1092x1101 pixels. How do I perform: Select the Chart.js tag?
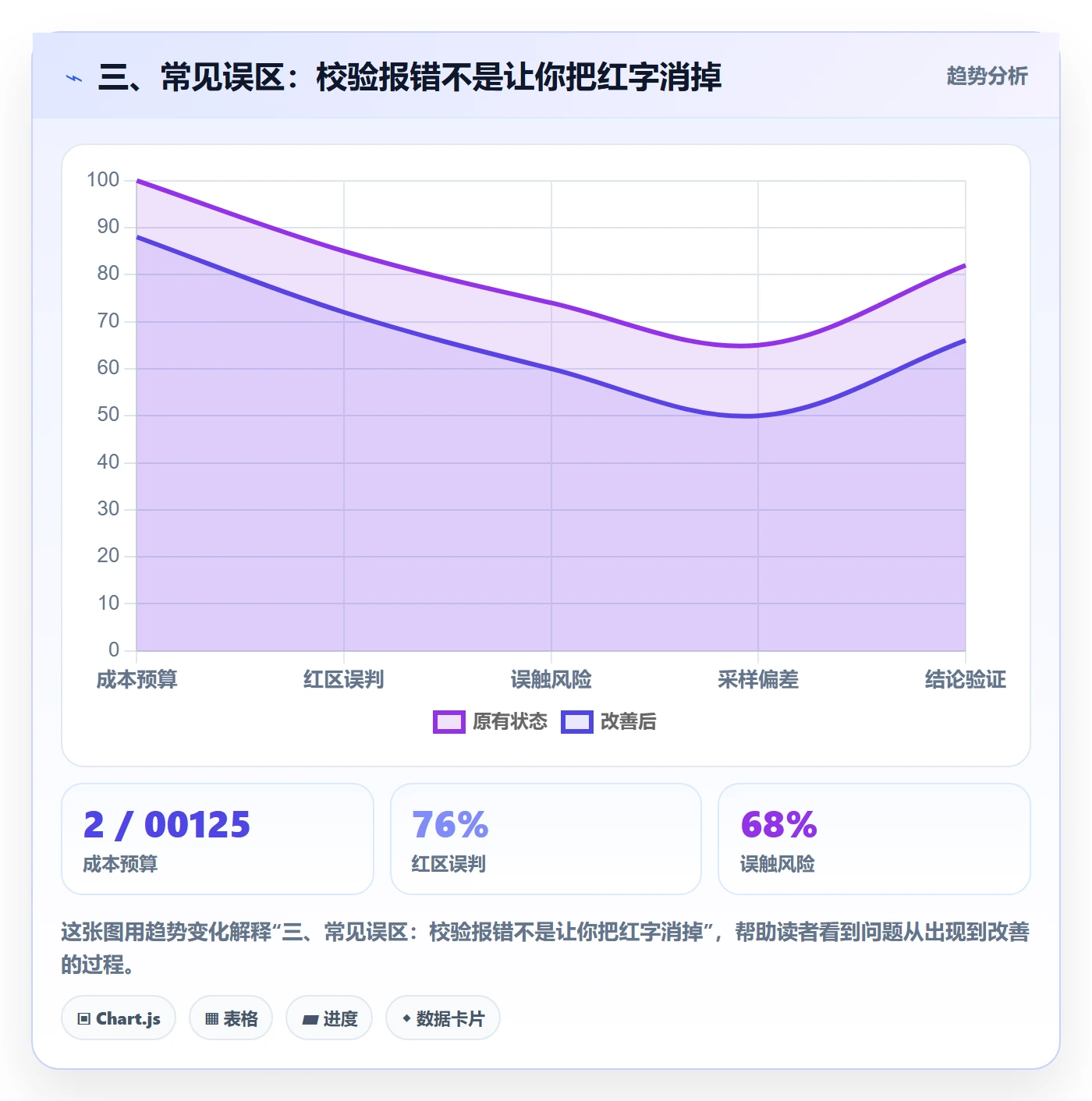119,1018
